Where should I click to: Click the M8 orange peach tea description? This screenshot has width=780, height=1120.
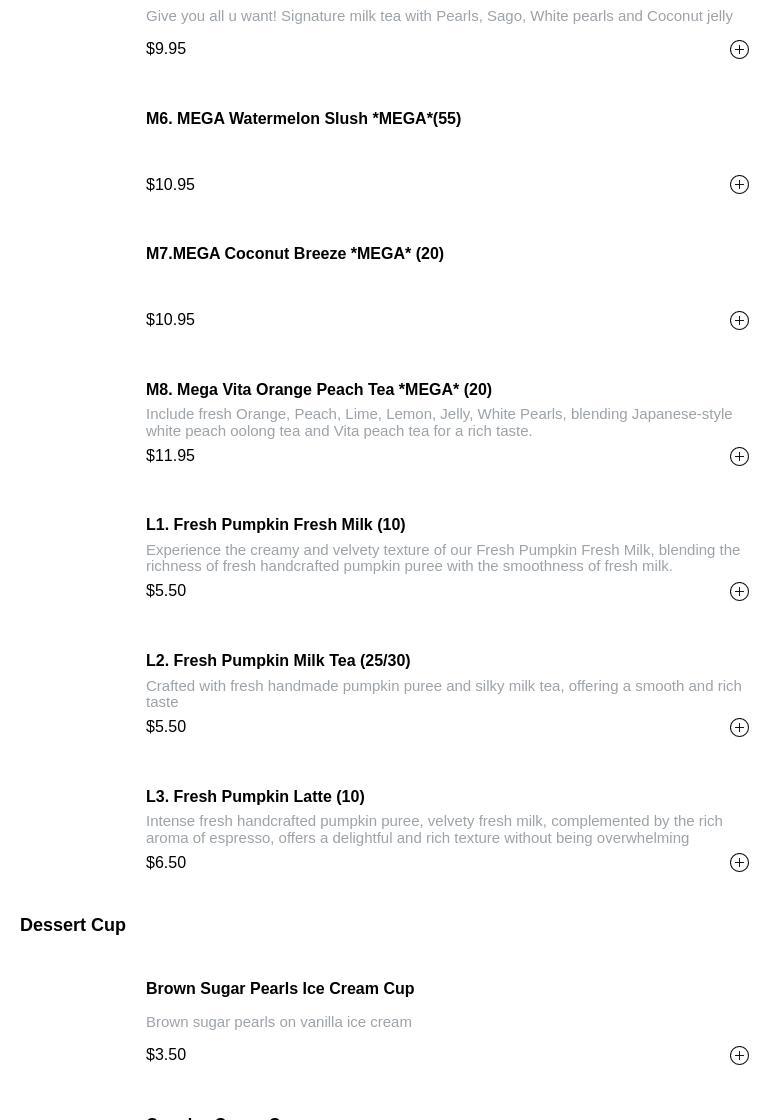coord(438,422)
